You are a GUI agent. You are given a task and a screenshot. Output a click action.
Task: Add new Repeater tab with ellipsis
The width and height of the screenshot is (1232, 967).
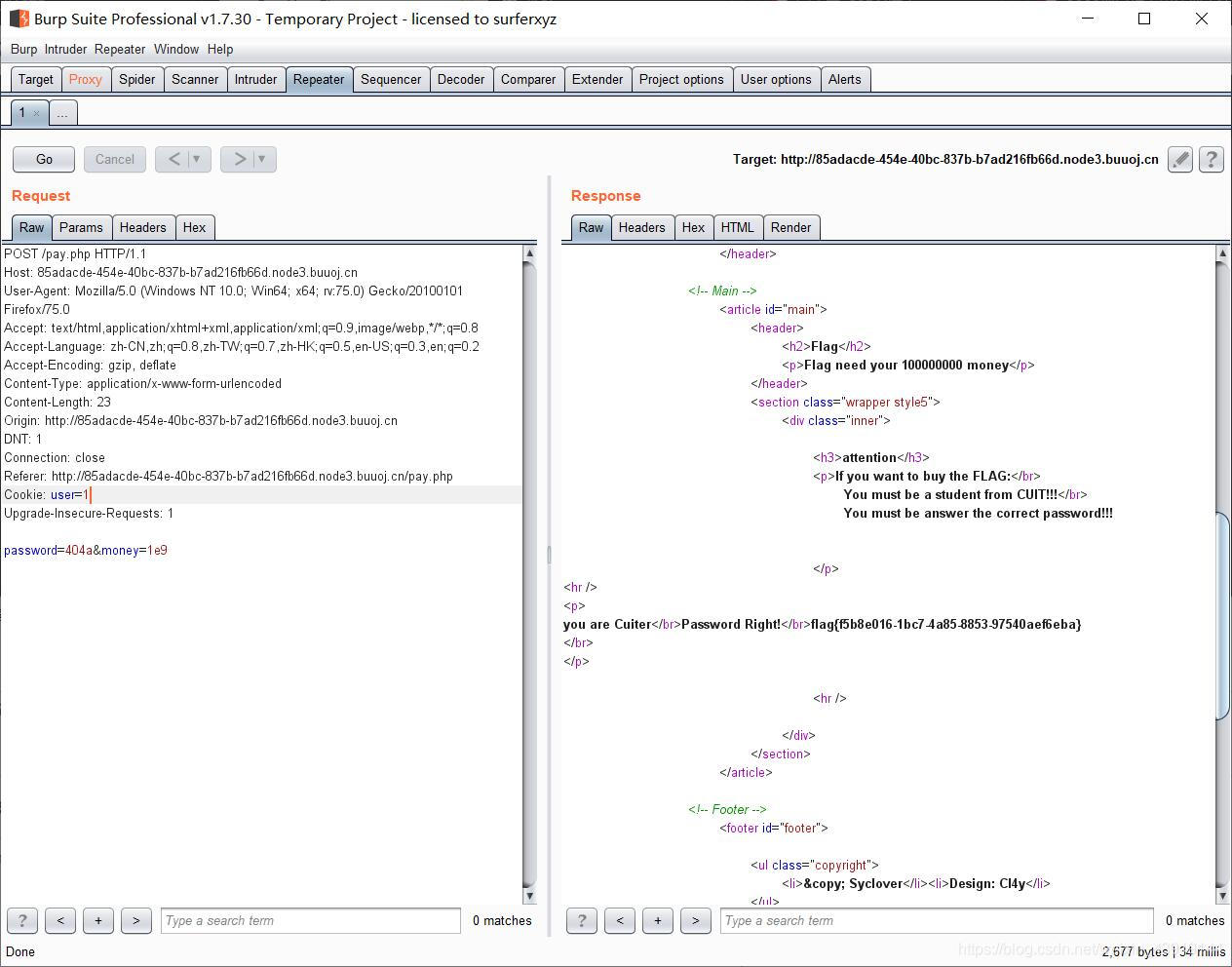coord(62,113)
